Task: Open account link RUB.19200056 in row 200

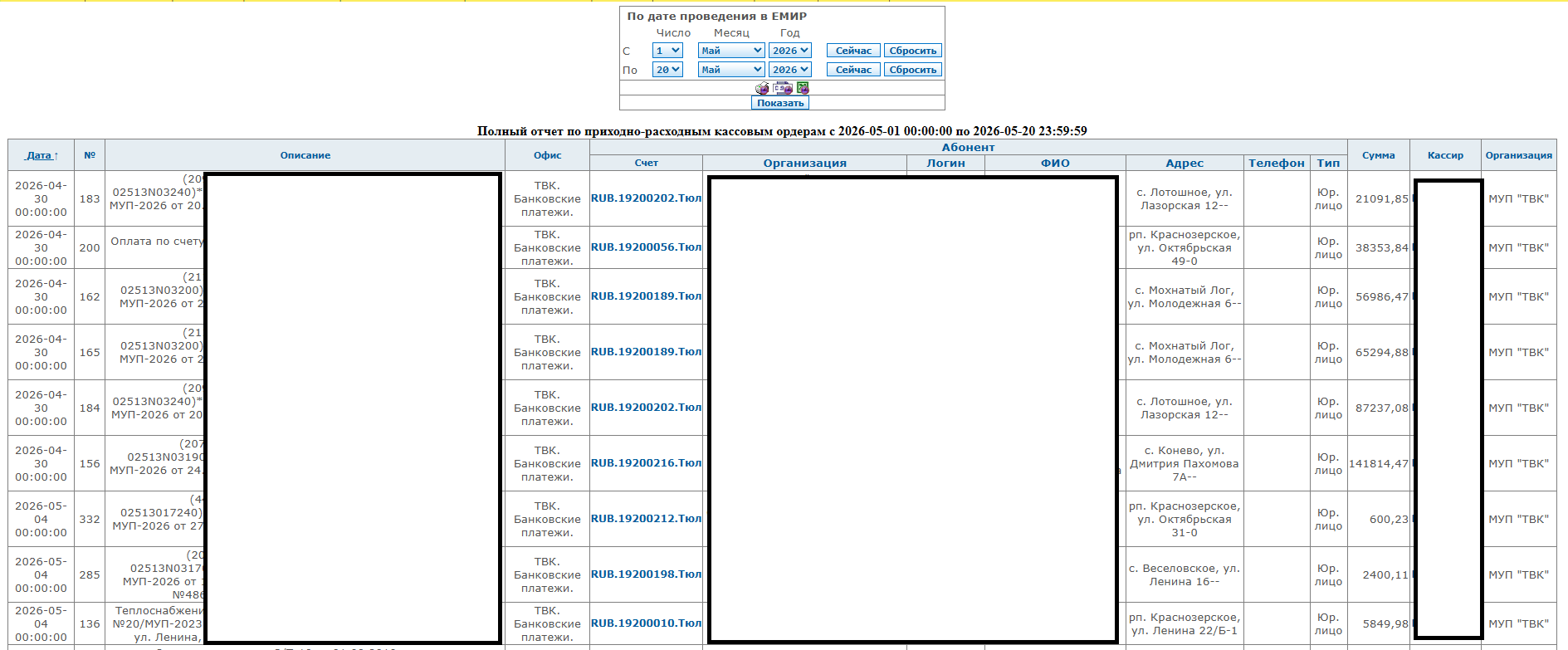Action: tap(647, 247)
